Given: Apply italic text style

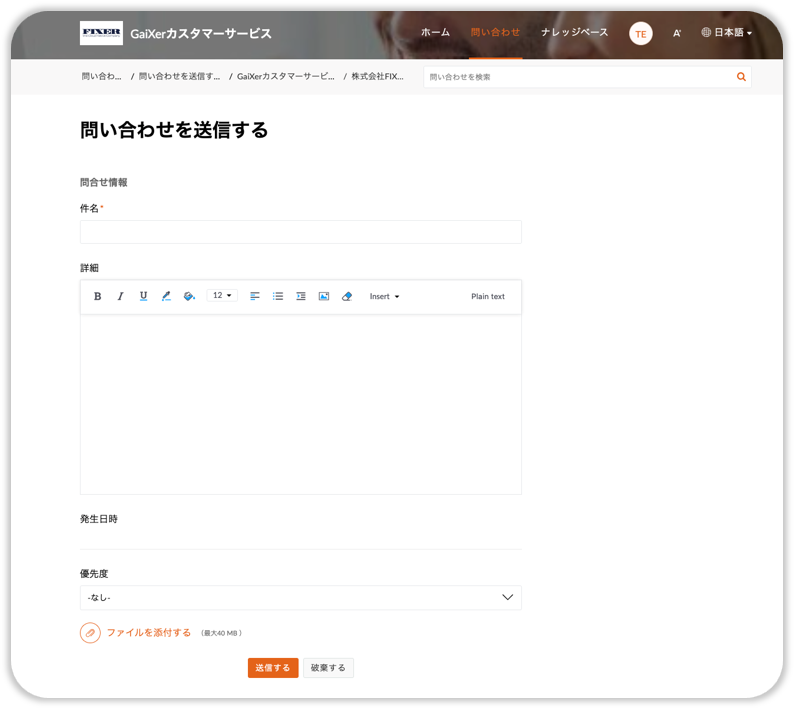Looking at the screenshot, I should point(121,296).
